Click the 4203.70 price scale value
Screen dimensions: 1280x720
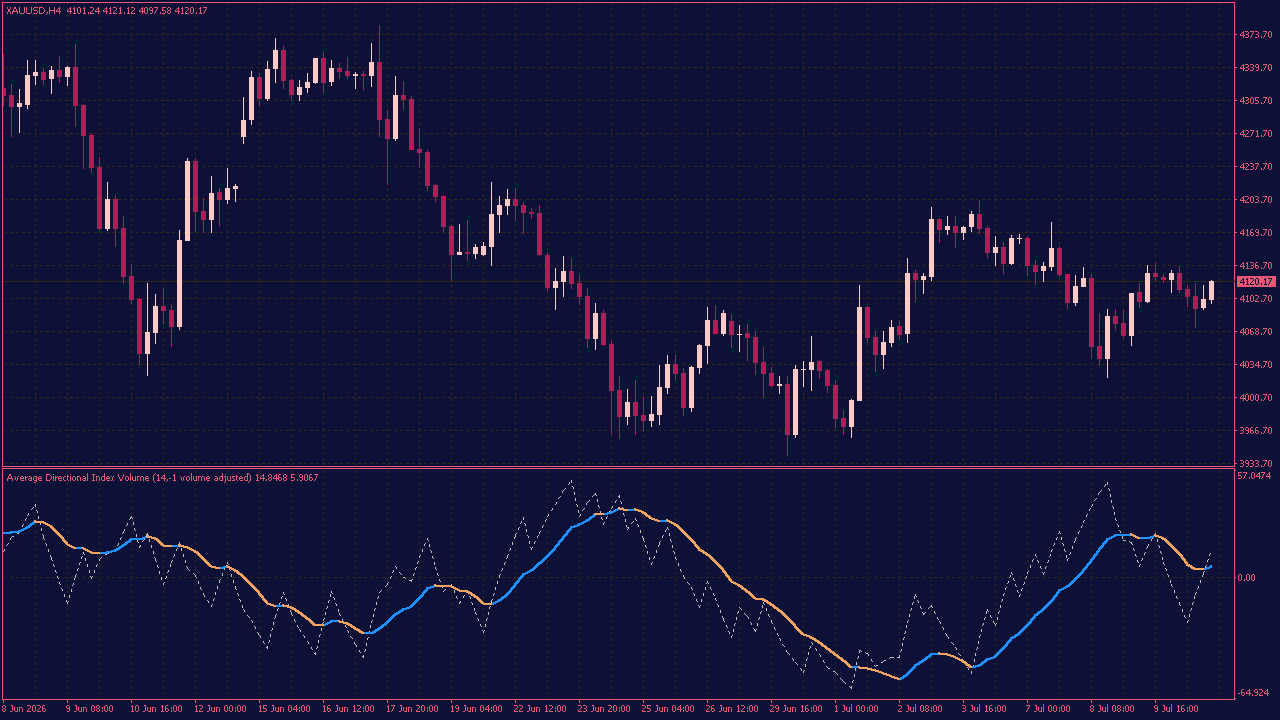[1254, 200]
